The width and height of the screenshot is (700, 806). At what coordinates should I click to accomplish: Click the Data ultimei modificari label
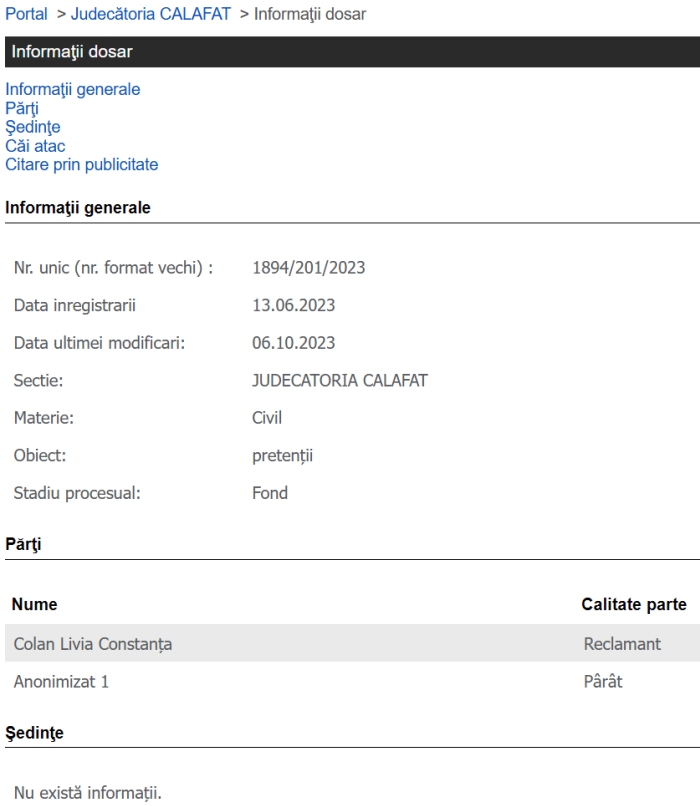(x=99, y=343)
